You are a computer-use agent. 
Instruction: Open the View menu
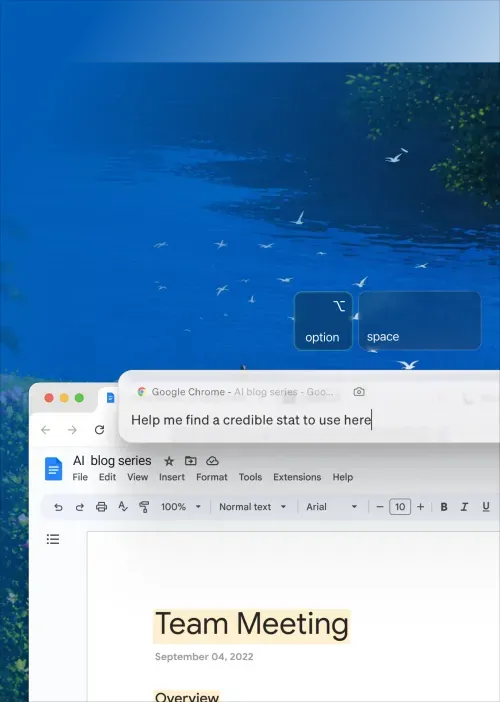pos(137,477)
